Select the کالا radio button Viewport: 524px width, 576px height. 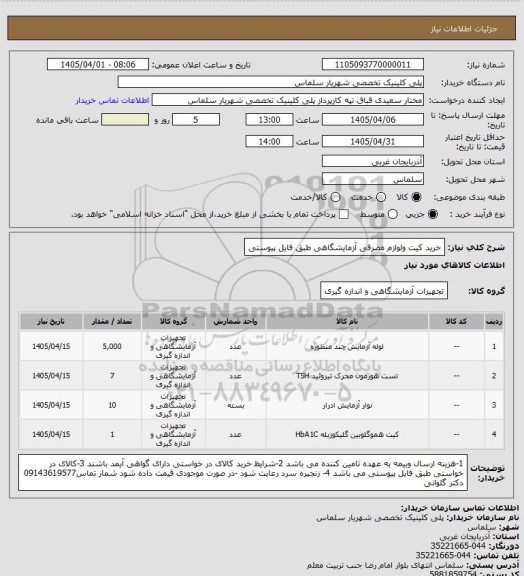point(416,197)
